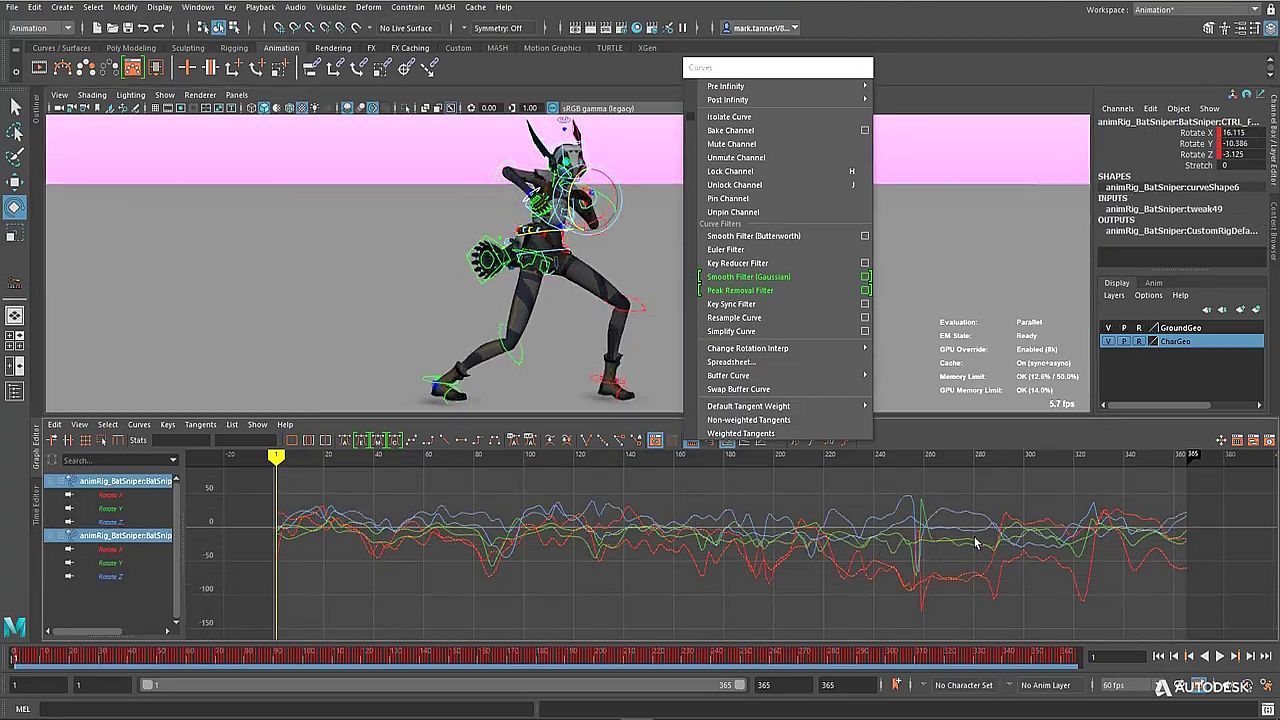Image resolution: width=1280 pixels, height=720 pixels.
Task: Click the Playblast icon on the shelf
Action: click(39, 68)
